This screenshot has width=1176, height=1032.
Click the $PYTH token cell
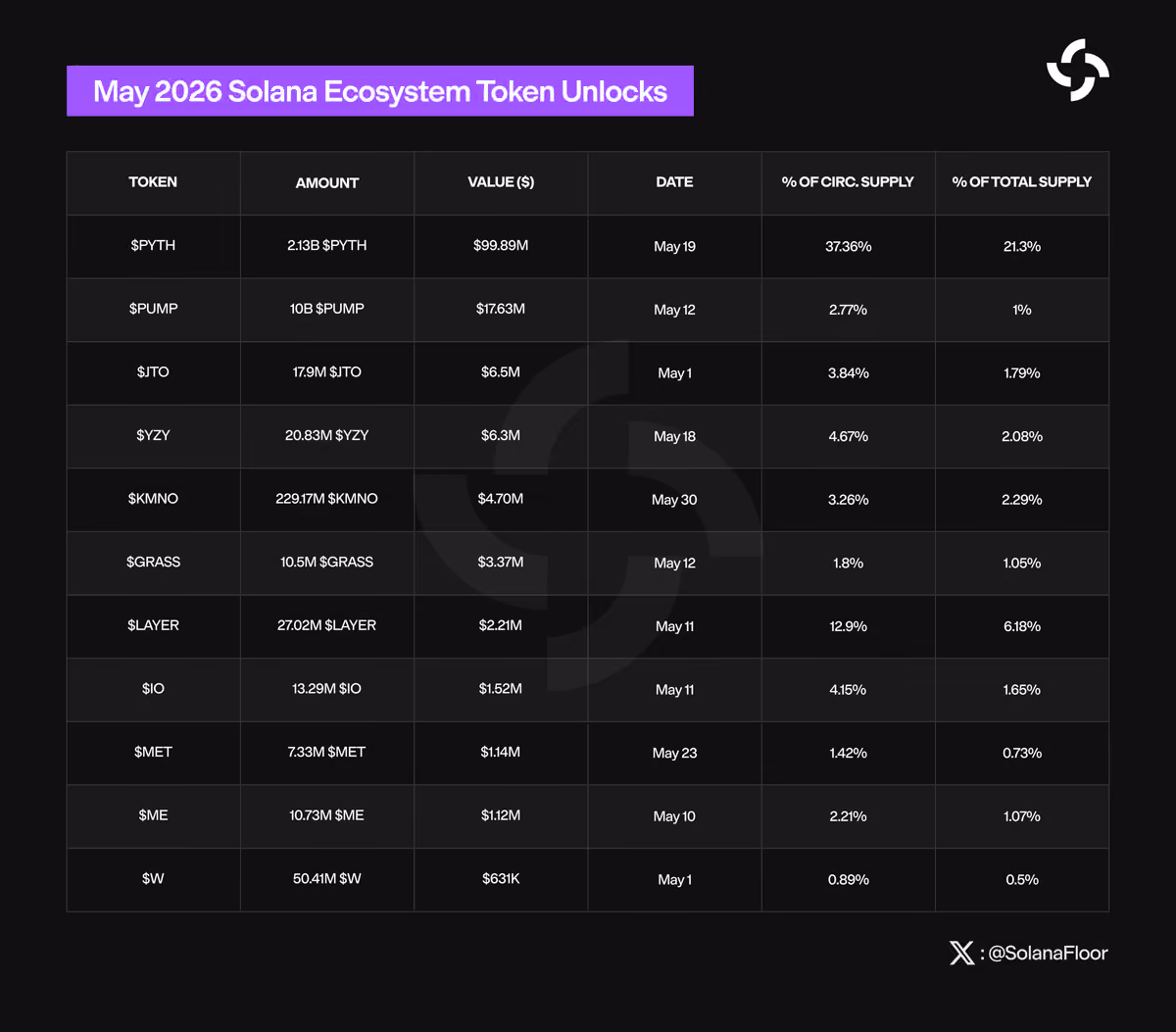tap(153, 245)
